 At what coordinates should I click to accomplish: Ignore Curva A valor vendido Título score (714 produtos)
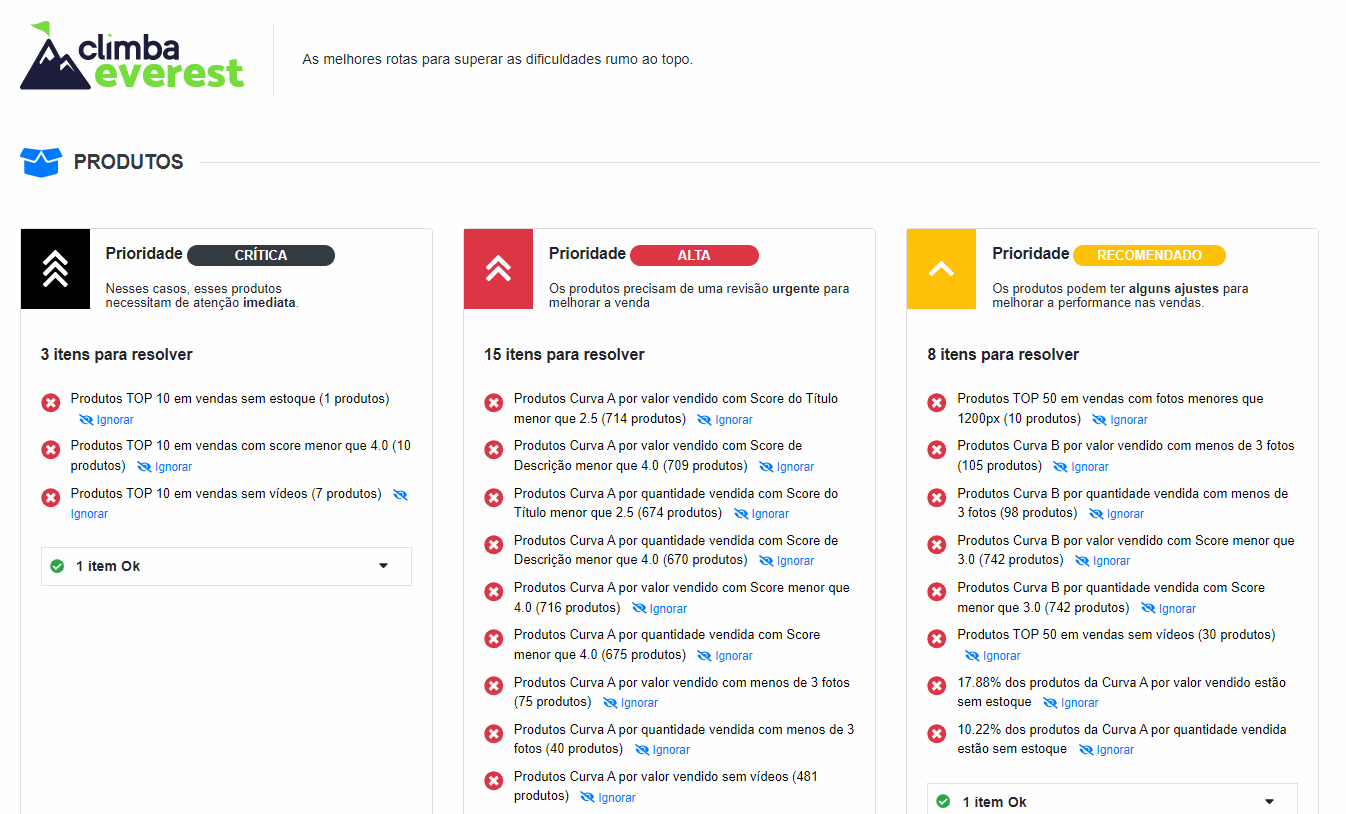pos(725,420)
